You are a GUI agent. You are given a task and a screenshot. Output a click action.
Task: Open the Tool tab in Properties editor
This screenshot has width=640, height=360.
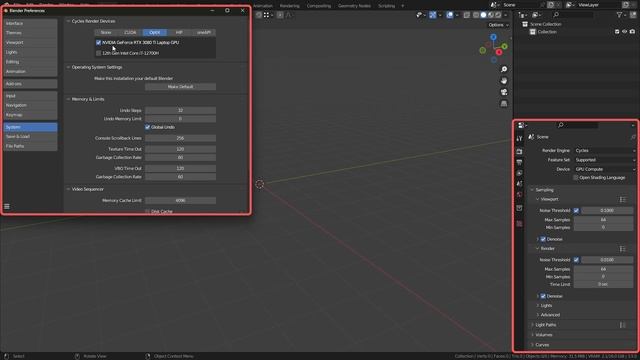(x=519, y=139)
